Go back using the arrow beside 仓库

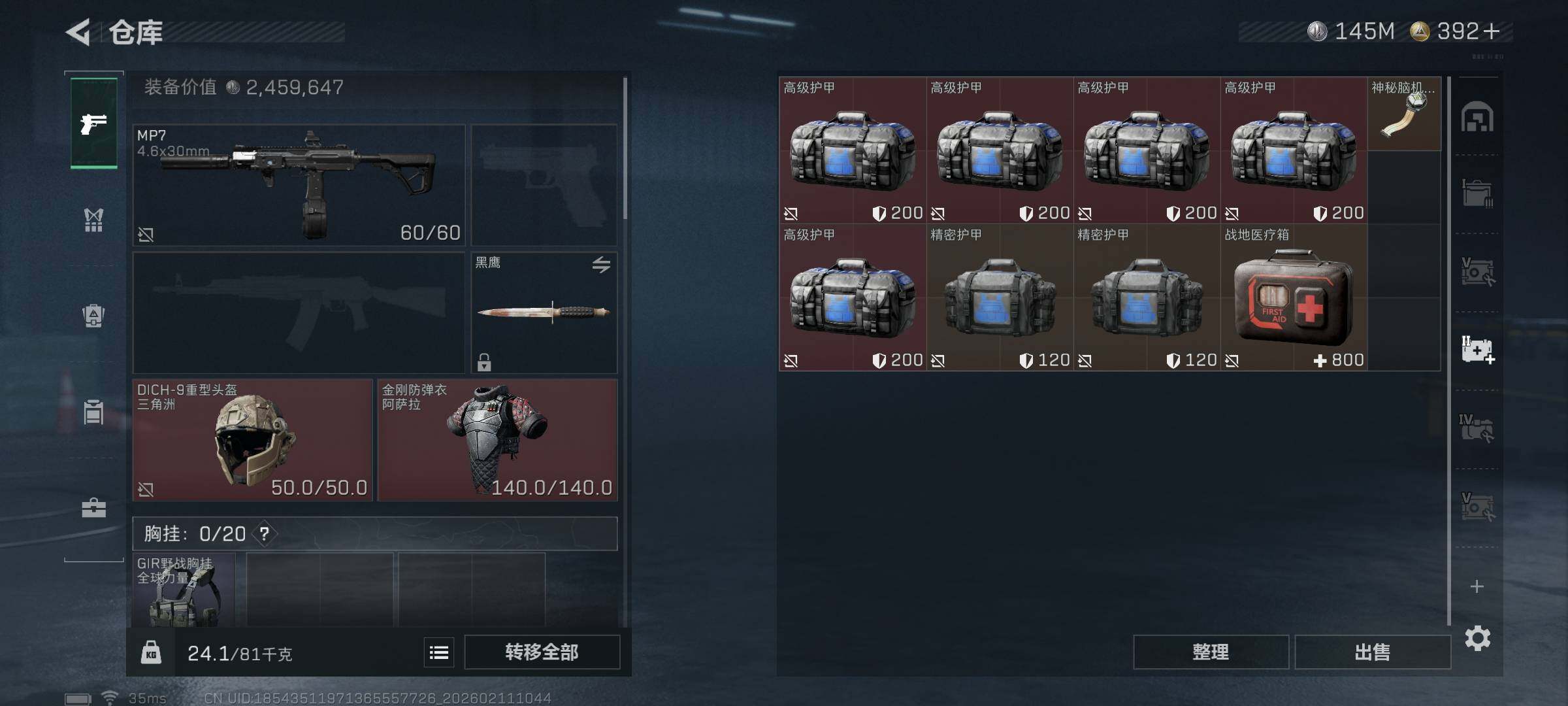click(78, 32)
